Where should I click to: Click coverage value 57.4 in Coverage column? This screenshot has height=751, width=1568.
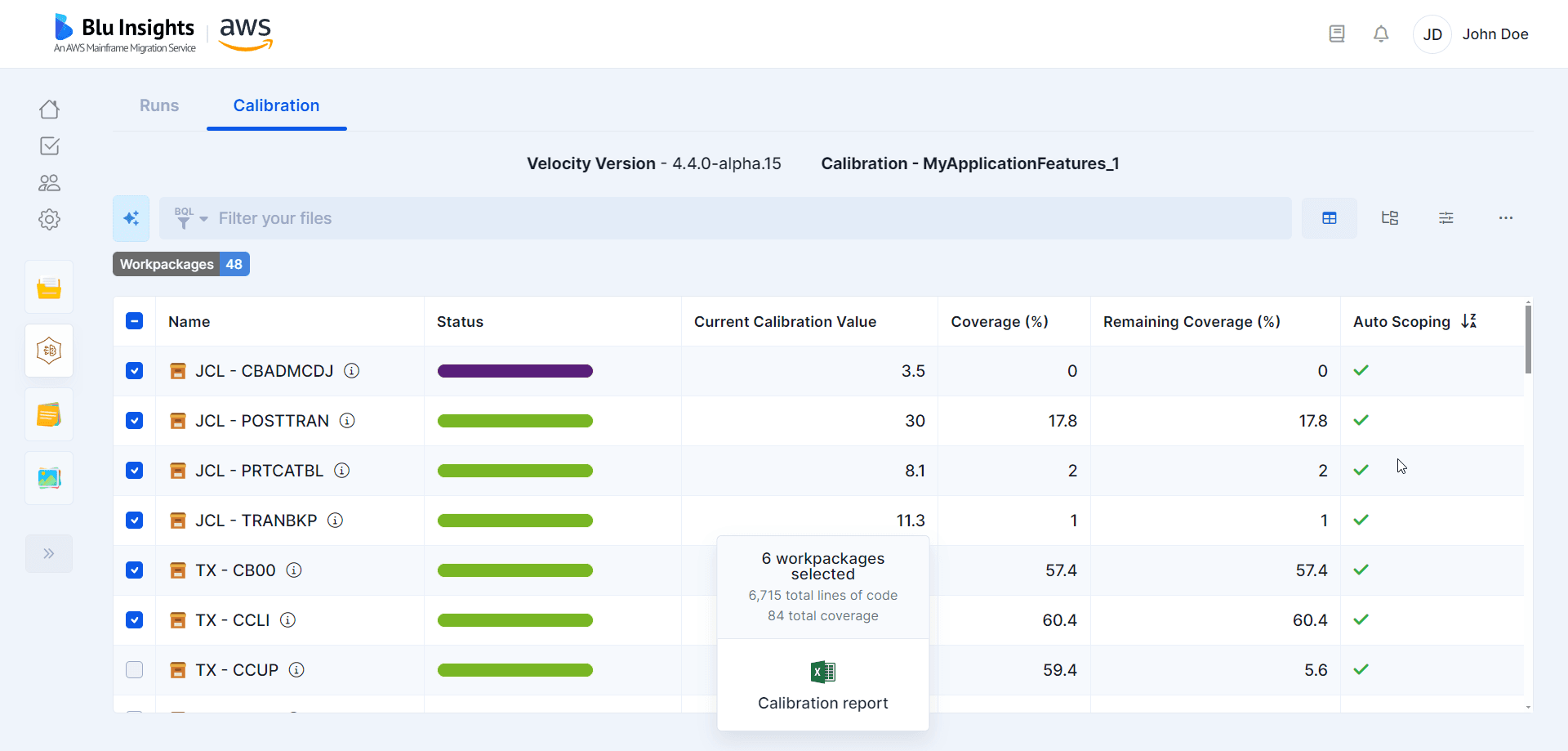1061,570
